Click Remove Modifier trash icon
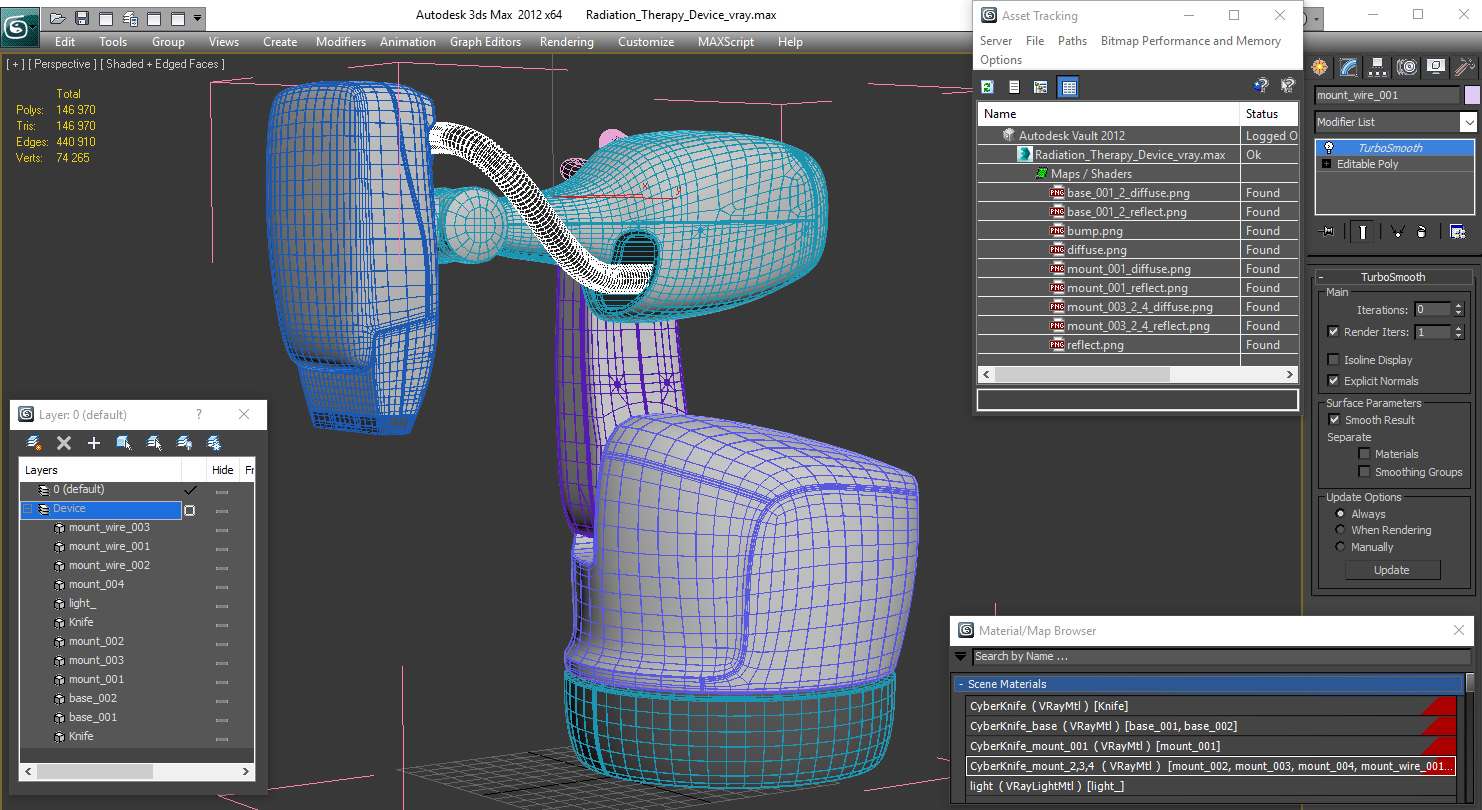This screenshot has height=810, width=1482. [x=1423, y=232]
